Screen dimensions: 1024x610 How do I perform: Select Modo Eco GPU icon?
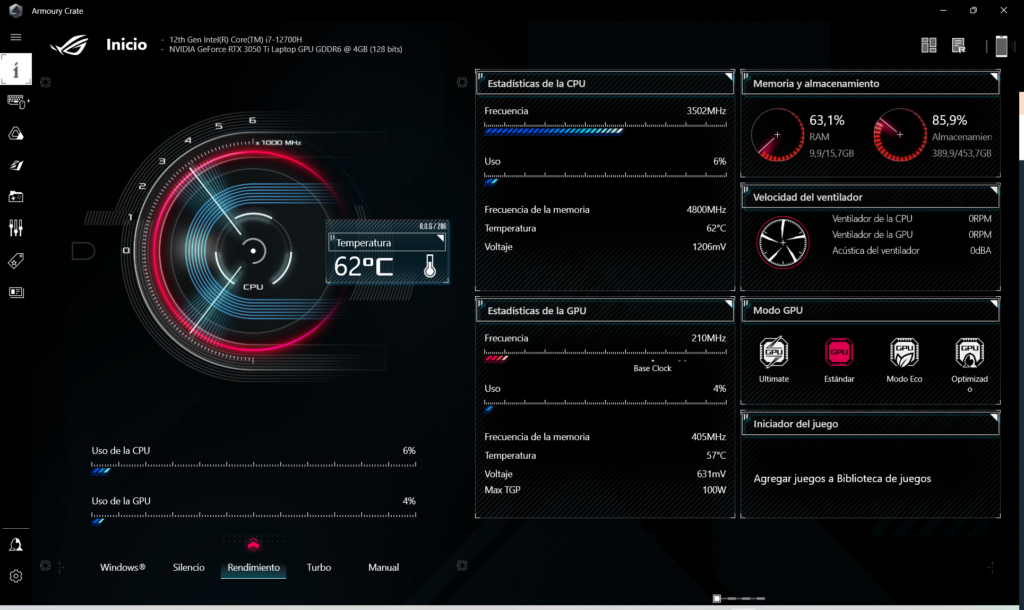(904, 353)
